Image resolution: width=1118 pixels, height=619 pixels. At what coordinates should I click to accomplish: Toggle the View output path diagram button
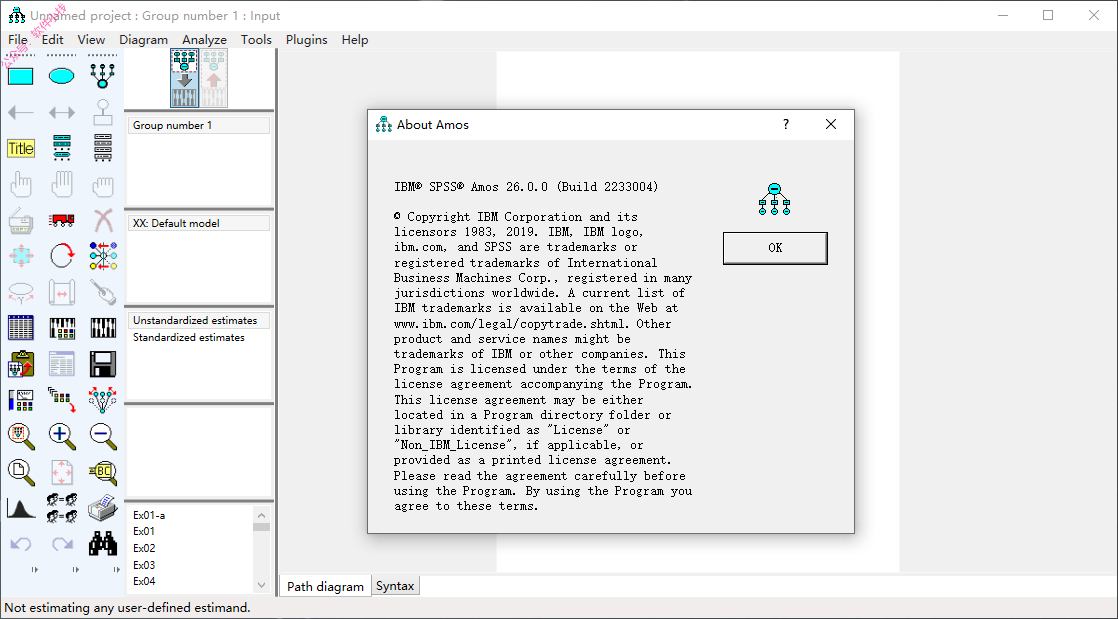[x=213, y=78]
